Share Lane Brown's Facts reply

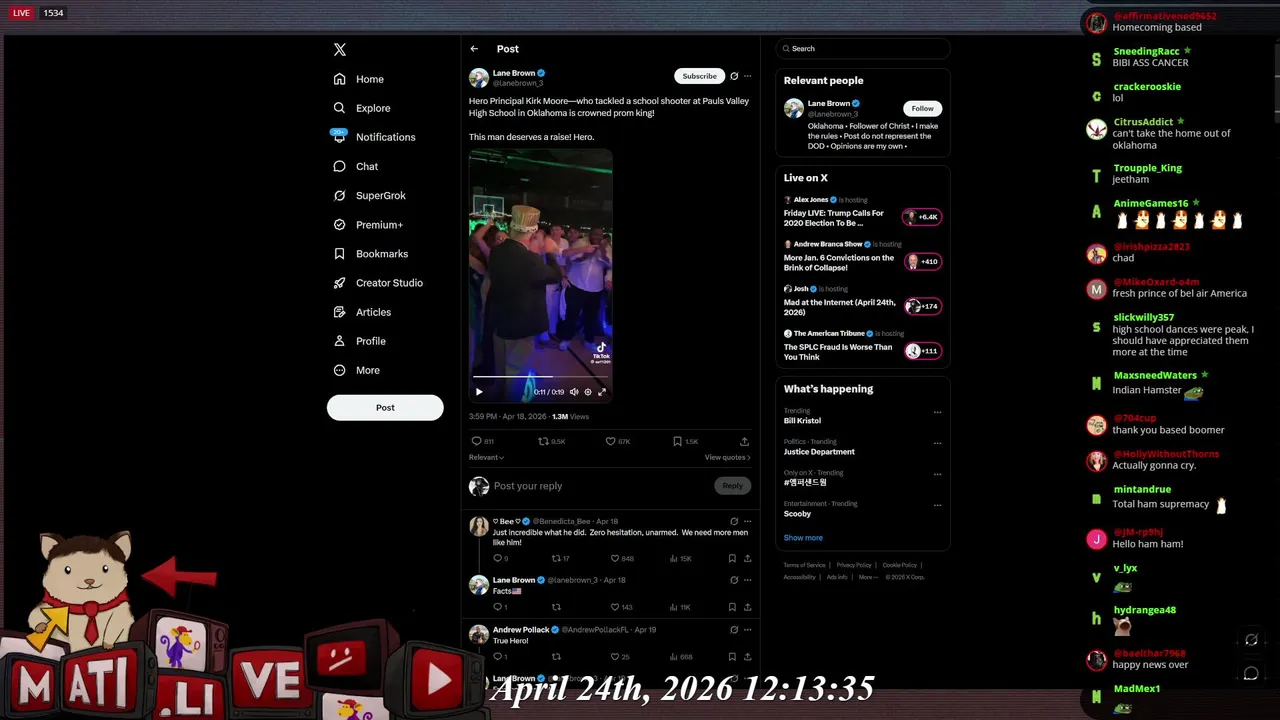(747, 607)
